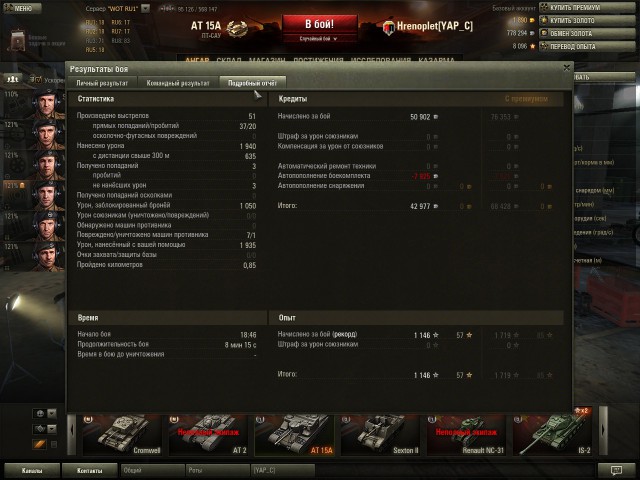Screen dimensions: 640x480
Task: Open the Контакты contacts button
Action: pyautogui.click(x=90, y=471)
